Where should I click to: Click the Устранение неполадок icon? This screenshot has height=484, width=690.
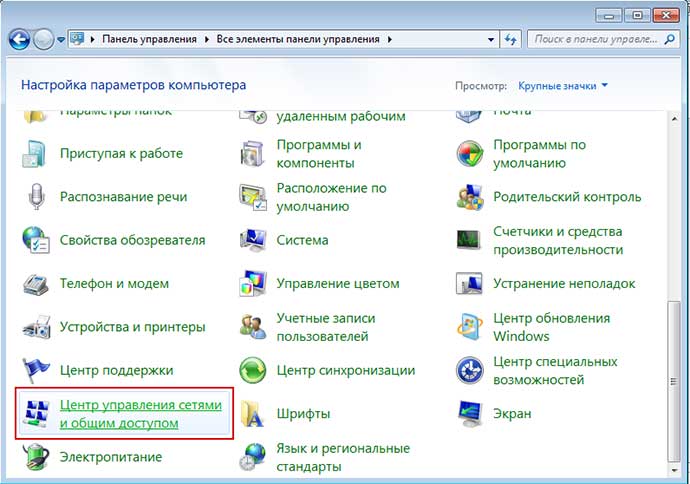coord(469,283)
